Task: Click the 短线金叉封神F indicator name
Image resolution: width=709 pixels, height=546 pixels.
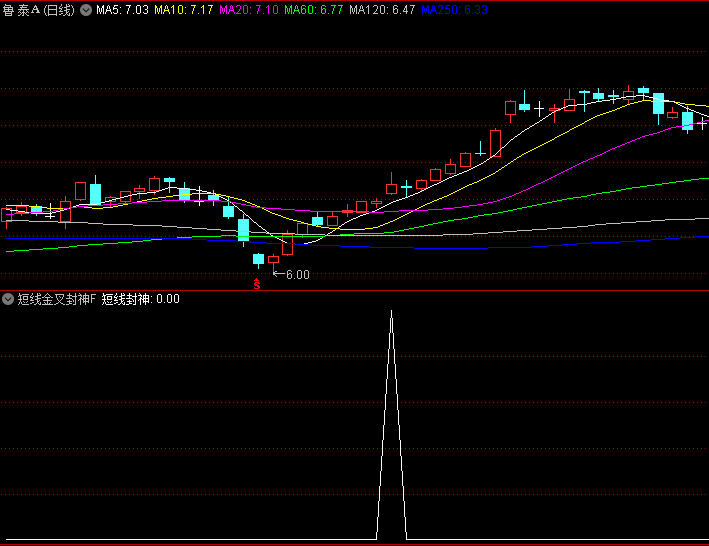Action: pyautogui.click(x=56, y=299)
